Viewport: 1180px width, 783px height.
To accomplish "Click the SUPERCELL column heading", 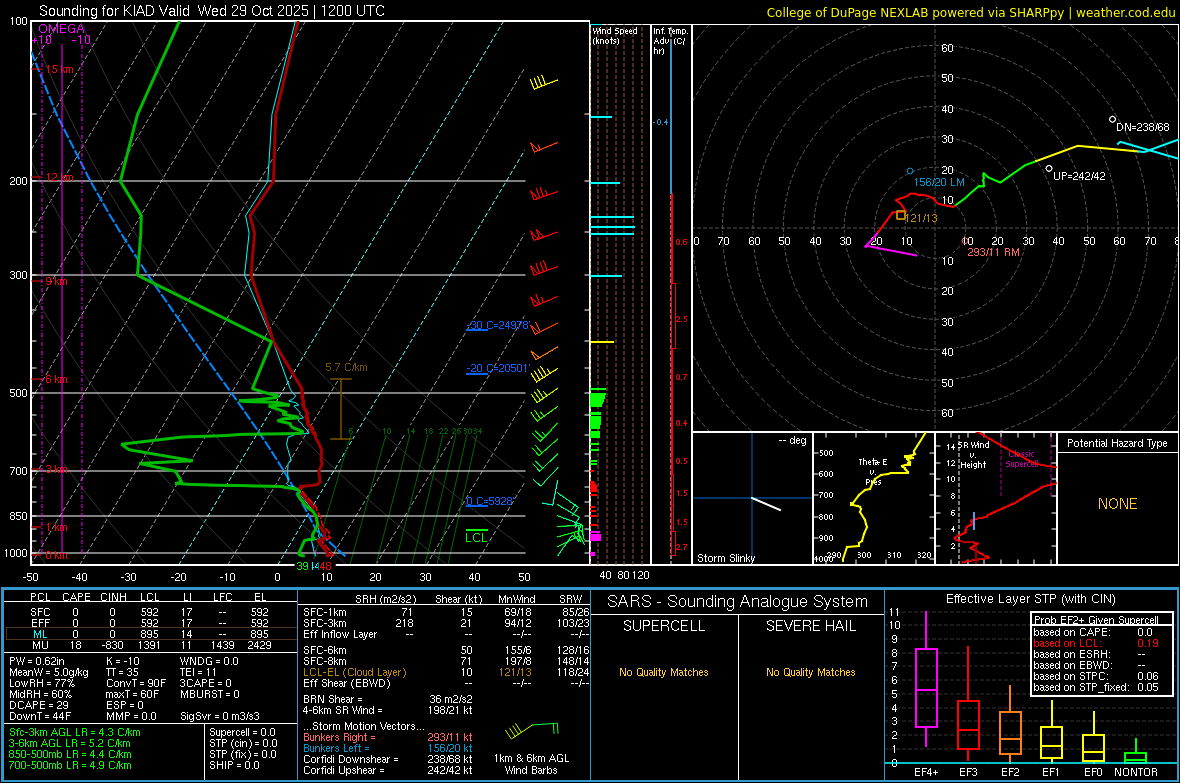I will point(664,626).
